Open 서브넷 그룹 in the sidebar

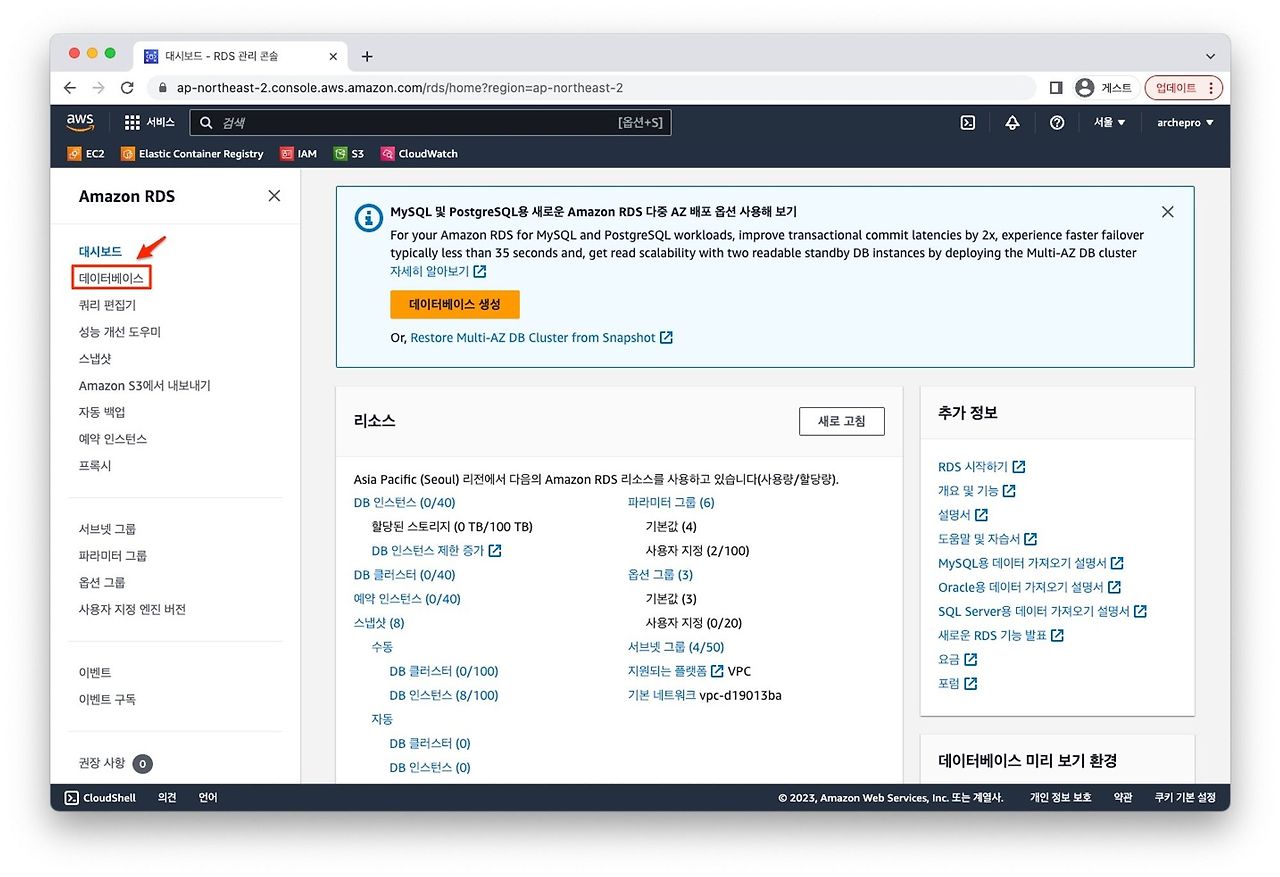click(x=107, y=529)
